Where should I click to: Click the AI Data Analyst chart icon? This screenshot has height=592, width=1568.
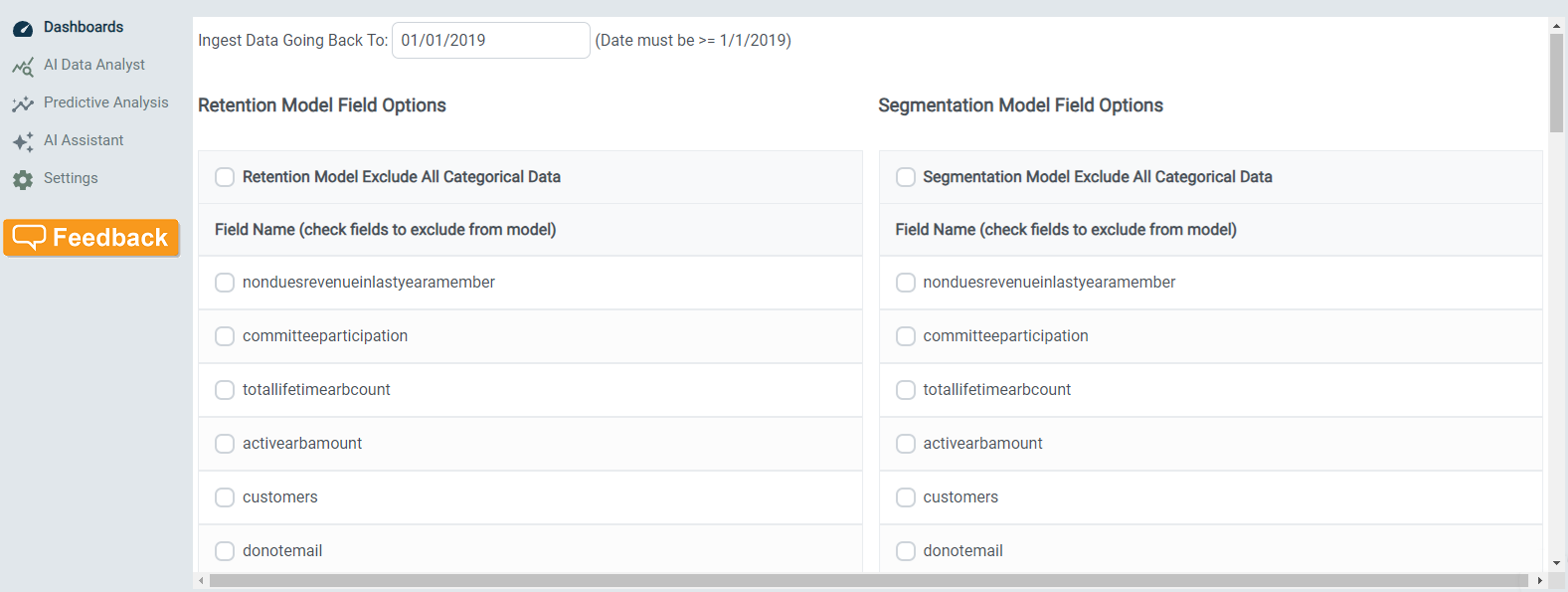coord(23,67)
